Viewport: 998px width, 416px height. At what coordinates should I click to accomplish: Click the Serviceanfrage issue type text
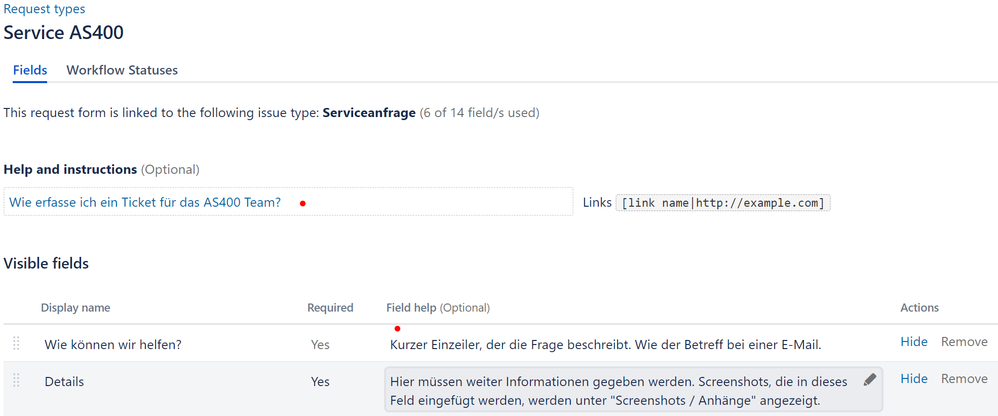(369, 113)
